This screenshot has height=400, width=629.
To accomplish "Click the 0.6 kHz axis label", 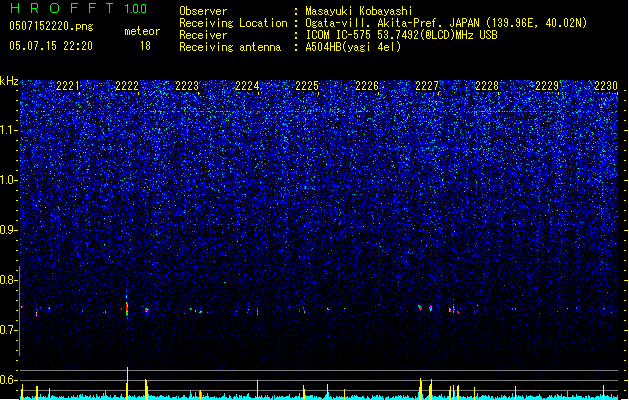I will click(x=9, y=380).
